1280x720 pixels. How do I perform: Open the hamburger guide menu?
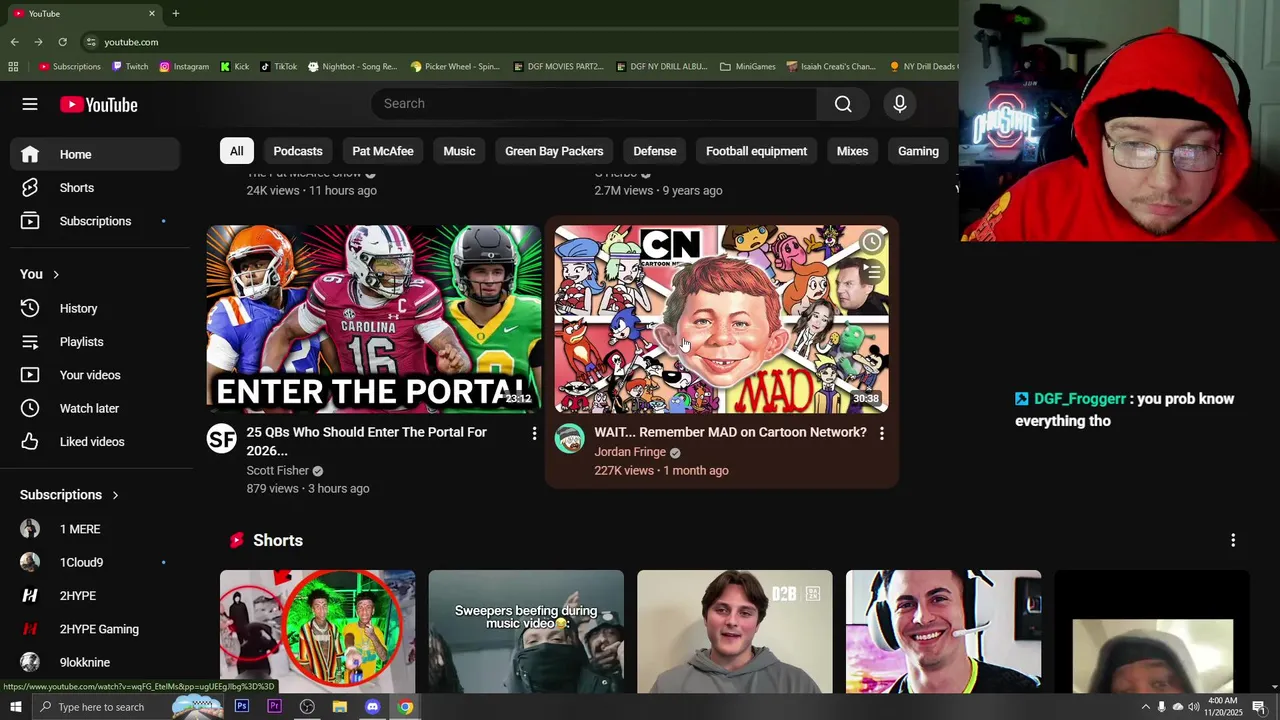(x=30, y=104)
